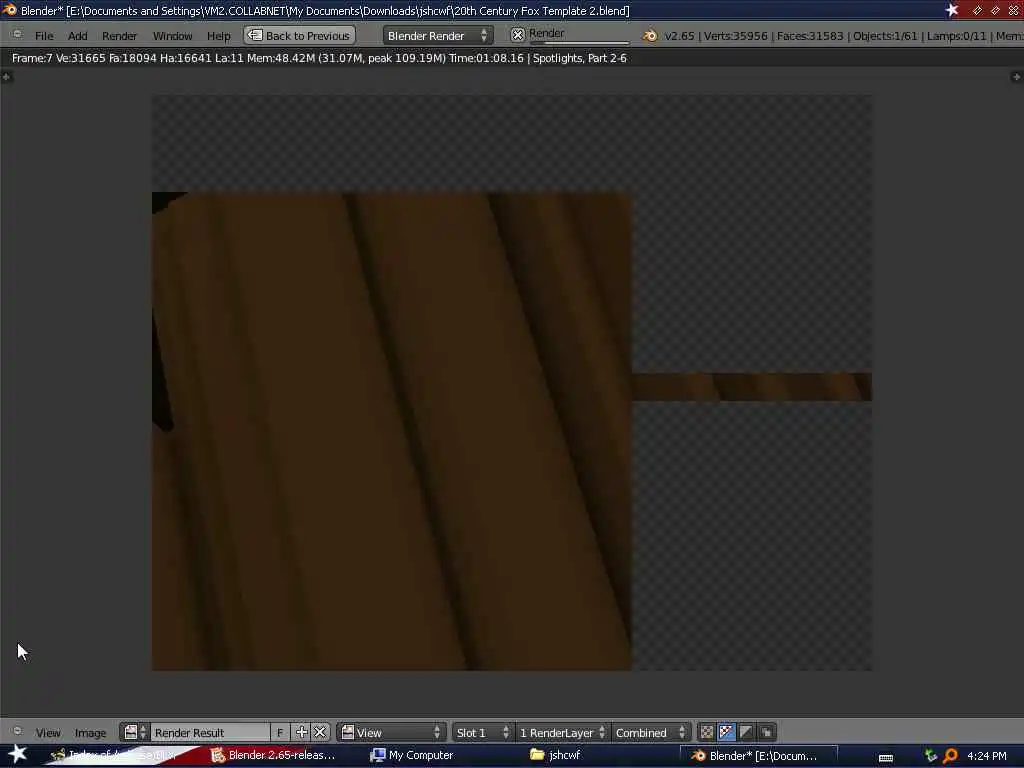Open the File menu
The height and width of the screenshot is (768, 1024).
(44, 36)
